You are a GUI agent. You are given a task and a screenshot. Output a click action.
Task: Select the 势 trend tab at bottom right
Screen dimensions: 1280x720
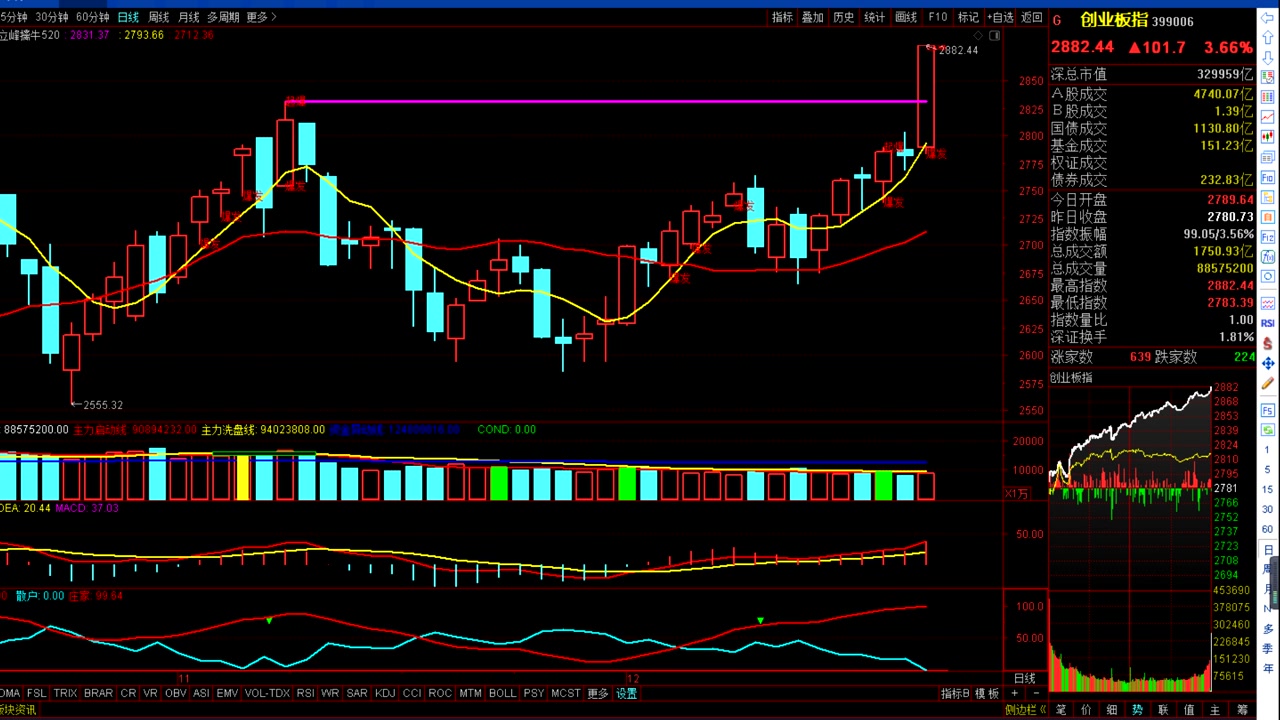pos(1138,710)
